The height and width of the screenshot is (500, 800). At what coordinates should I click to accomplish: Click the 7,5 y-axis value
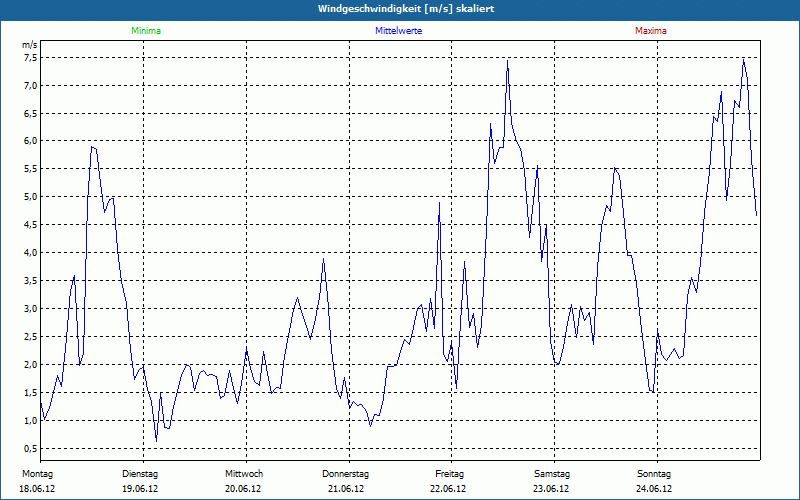[x=31, y=58]
